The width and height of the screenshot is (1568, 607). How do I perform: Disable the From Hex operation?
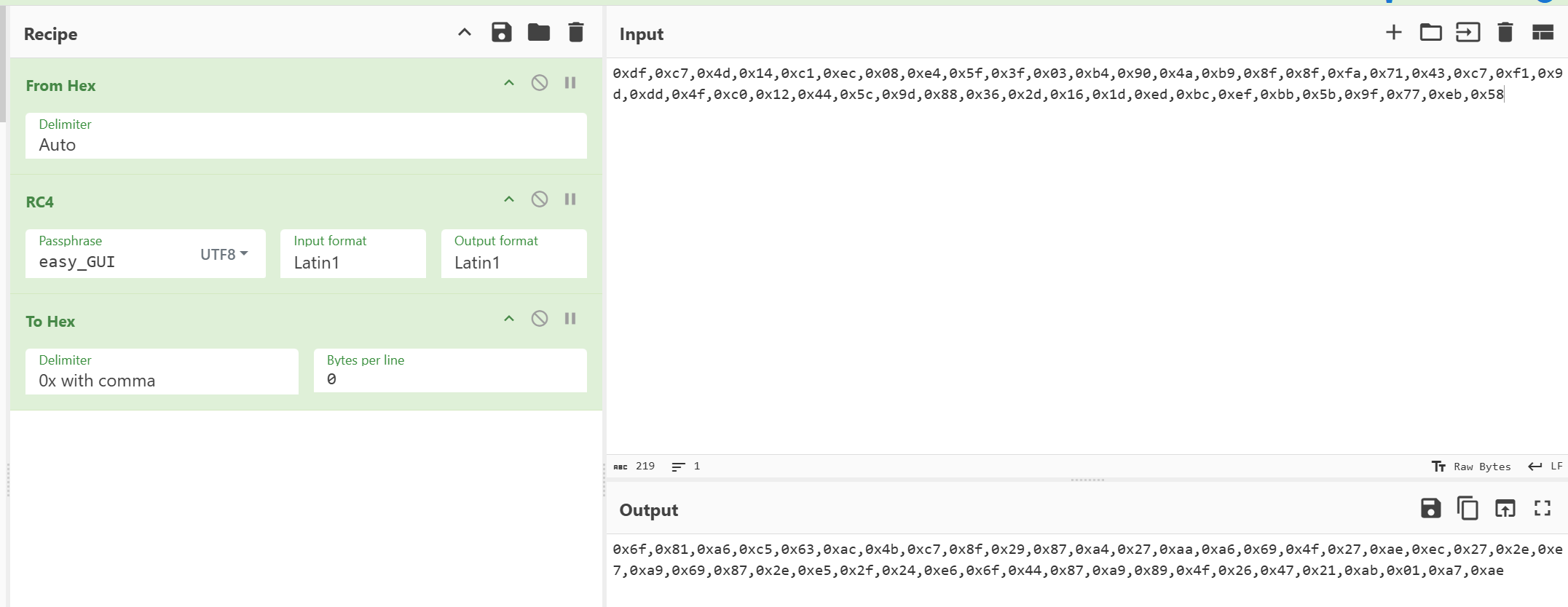point(540,83)
